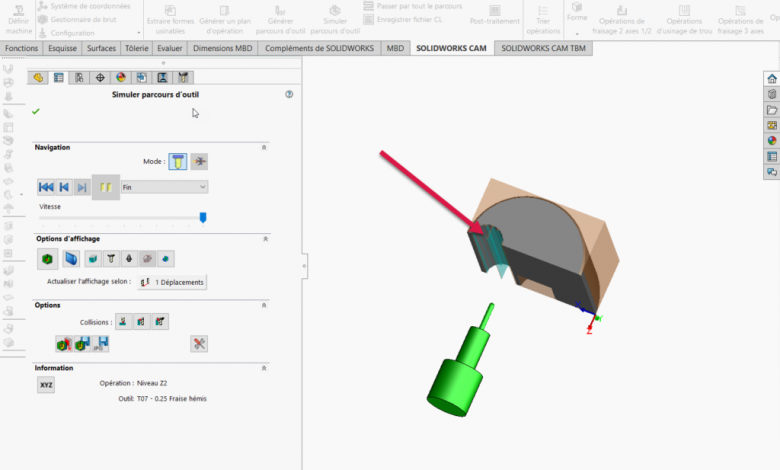Switch to the Esquisse tab
Image resolution: width=780 pixels, height=470 pixels.
click(62, 48)
